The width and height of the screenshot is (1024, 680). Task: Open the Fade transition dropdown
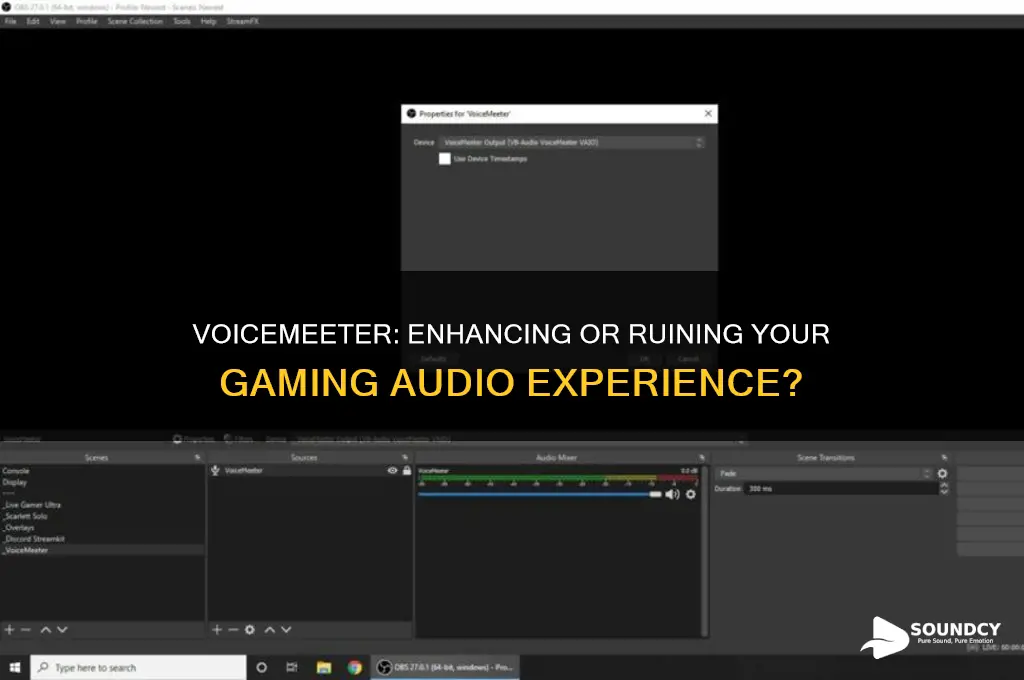coord(825,474)
